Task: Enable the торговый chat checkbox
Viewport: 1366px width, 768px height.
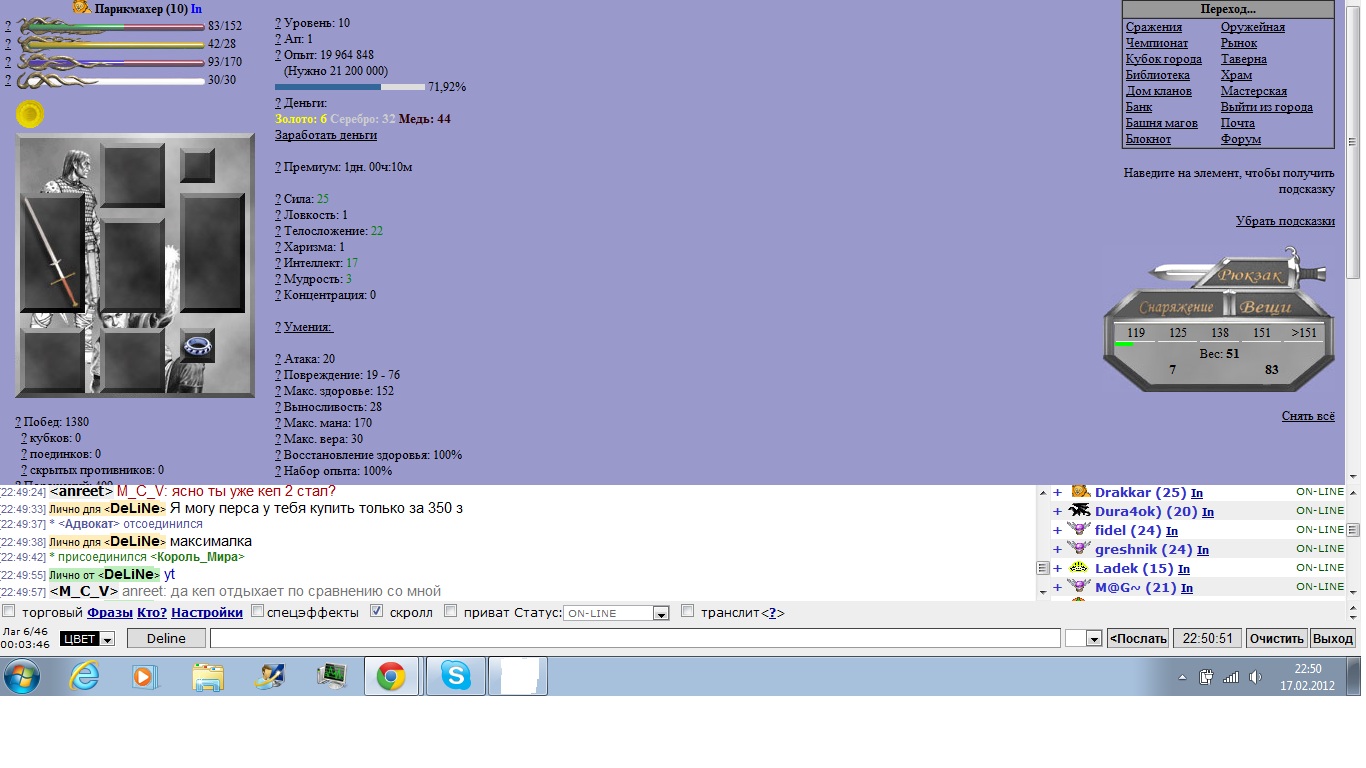Action: [9, 611]
